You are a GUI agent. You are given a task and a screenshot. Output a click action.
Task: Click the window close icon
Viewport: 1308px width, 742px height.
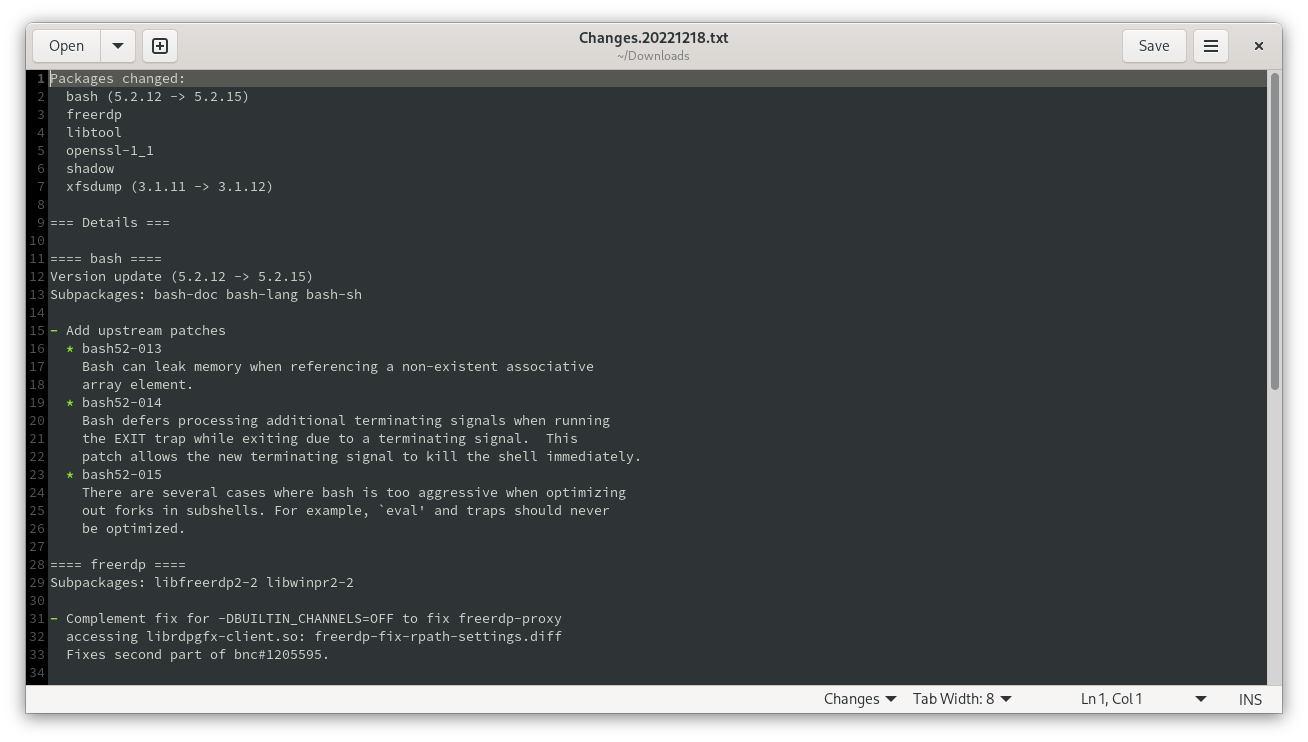point(1258,45)
